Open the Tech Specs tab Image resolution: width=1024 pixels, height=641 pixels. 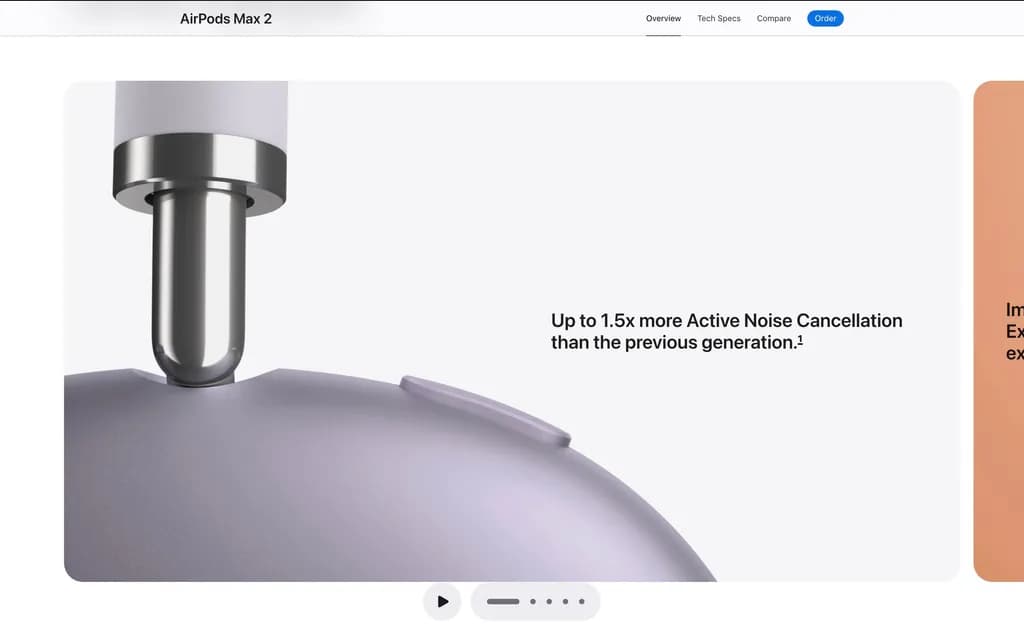click(x=718, y=18)
